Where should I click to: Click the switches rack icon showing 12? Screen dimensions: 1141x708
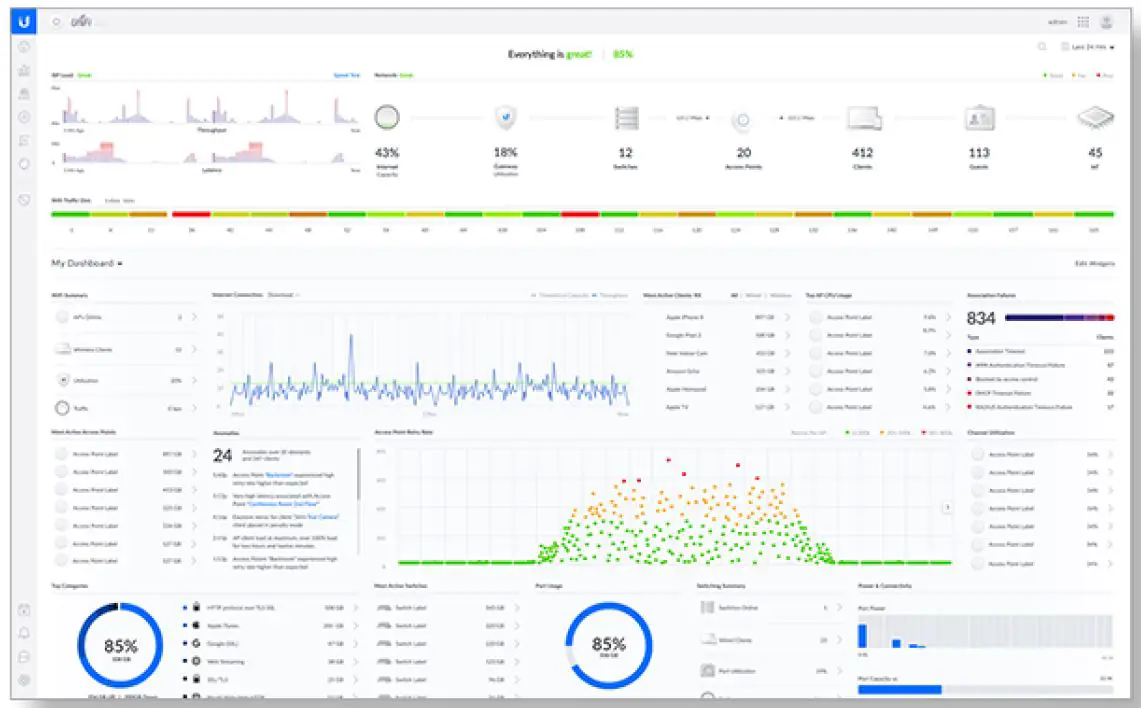626,118
